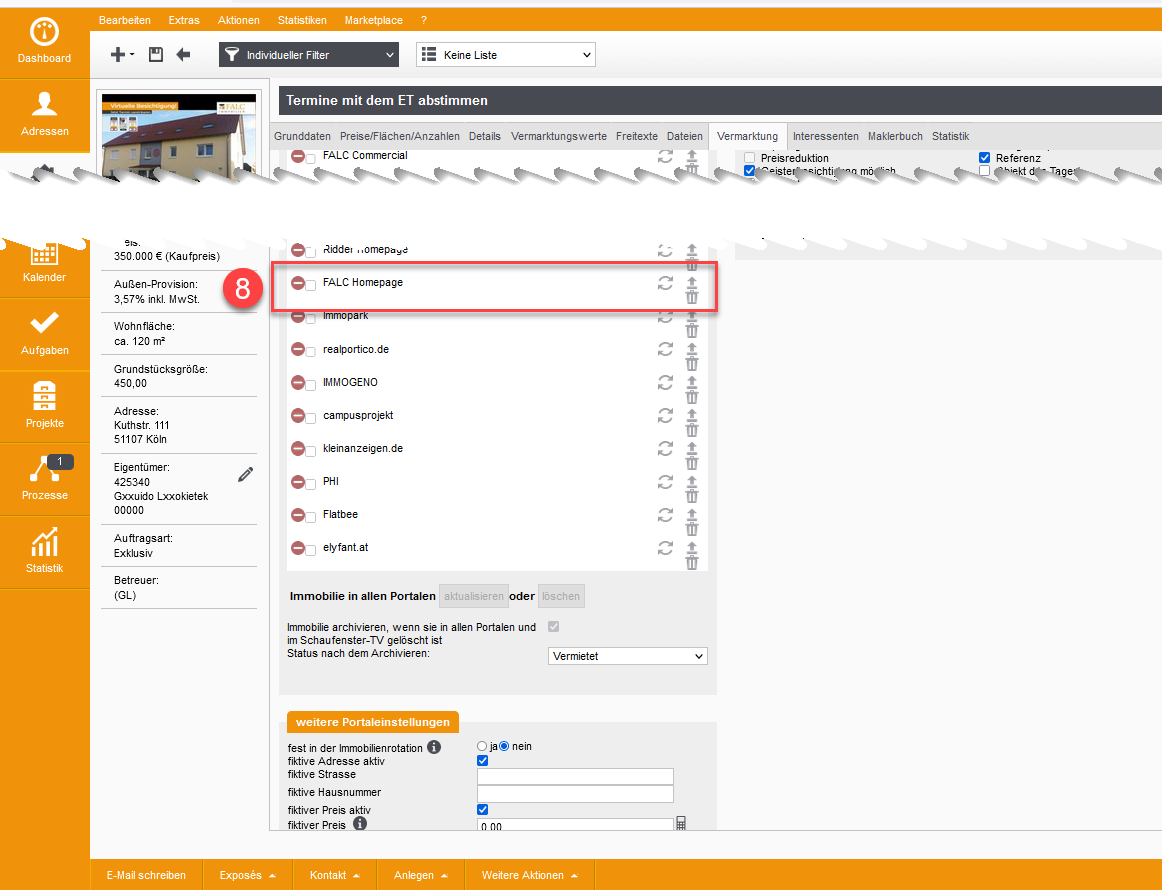The image size is (1162, 890).
Task: Tick the FALC Homepage checkbox
Action: pos(311,285)
